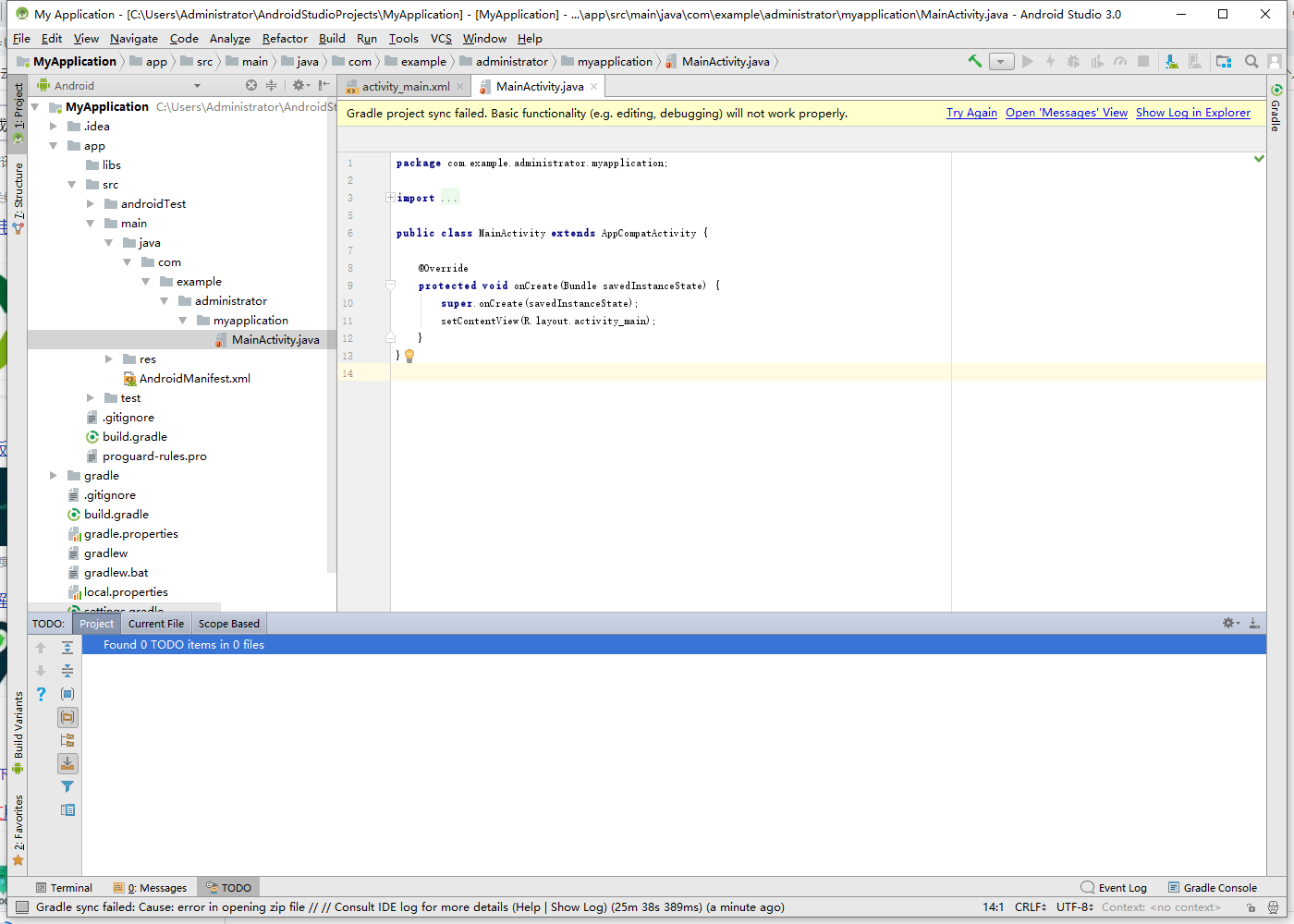Toggle Group by Packages in the TODO panel
The width and height of the screenshot is (1294, 924).
(67, 717)
